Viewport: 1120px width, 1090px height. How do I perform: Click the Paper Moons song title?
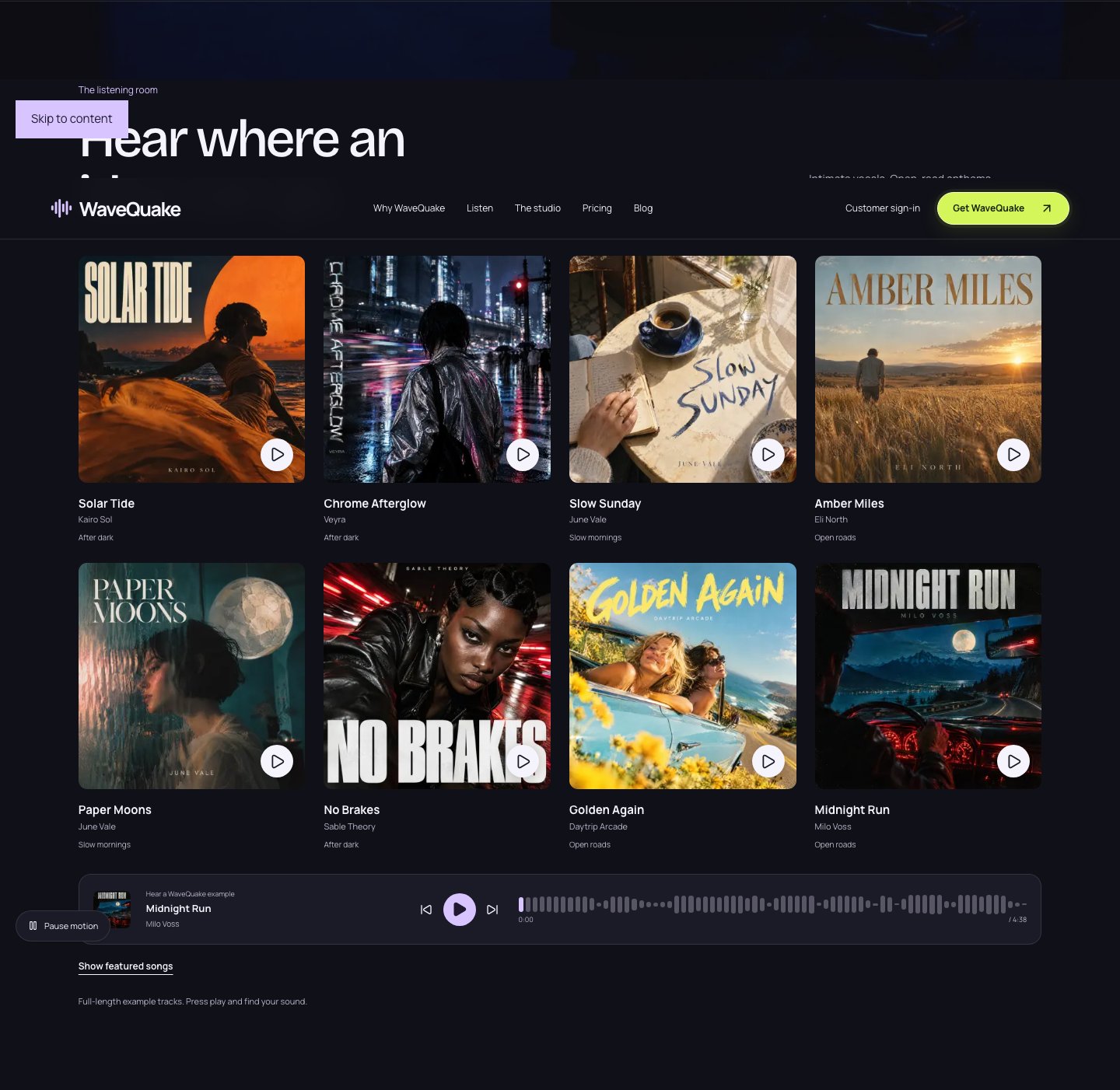[115, 810]
